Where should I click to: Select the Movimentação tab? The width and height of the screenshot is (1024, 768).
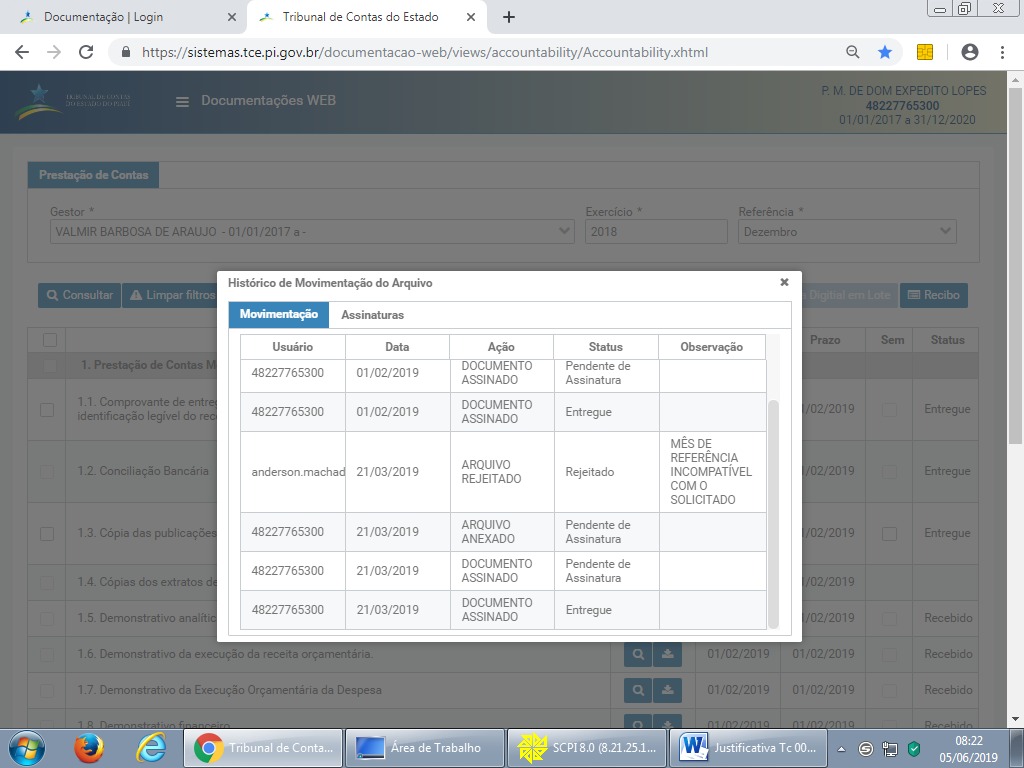[x=278, y=315]
